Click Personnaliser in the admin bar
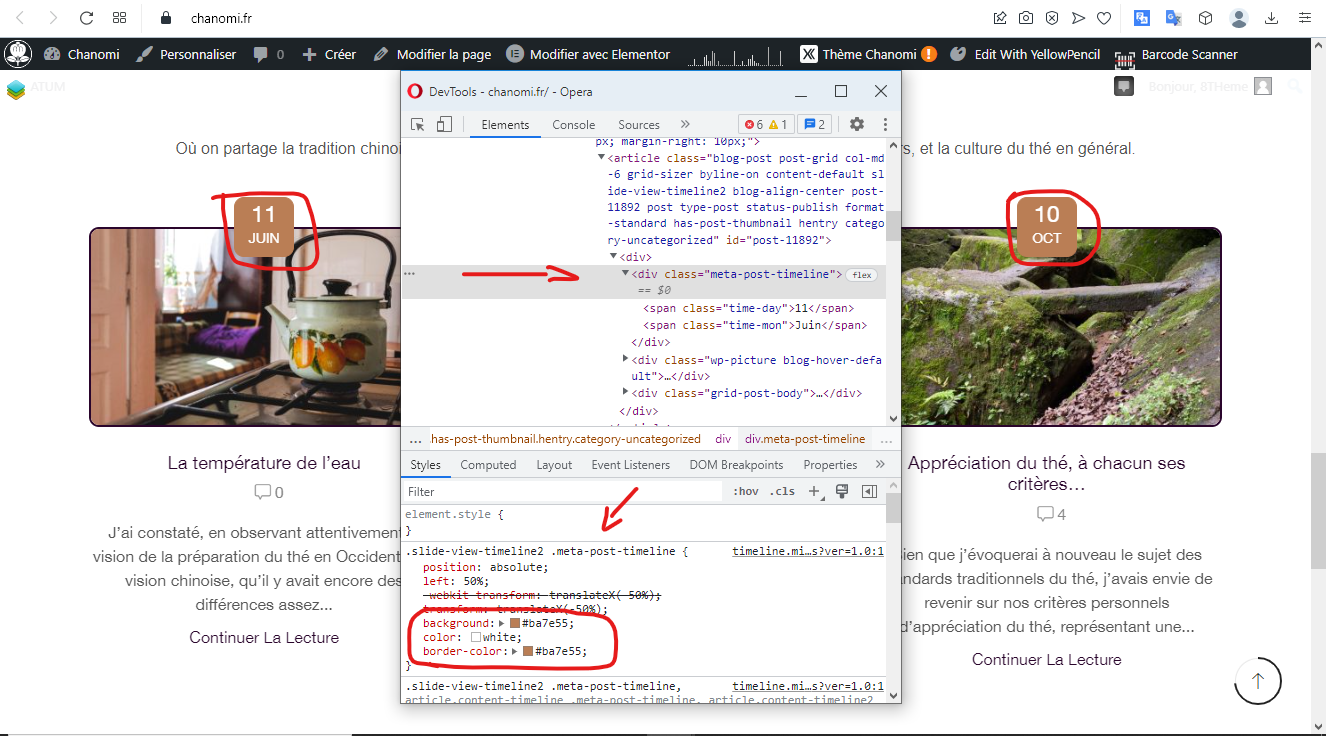Viewport: 1326px width, 736px height. (186, 54)
